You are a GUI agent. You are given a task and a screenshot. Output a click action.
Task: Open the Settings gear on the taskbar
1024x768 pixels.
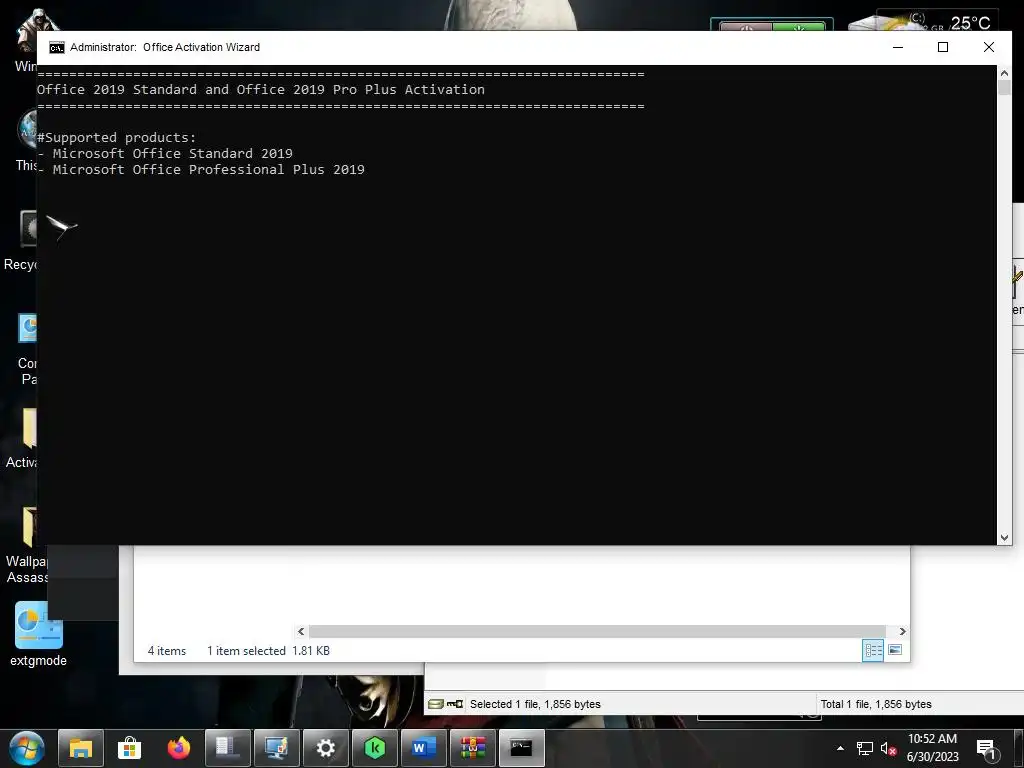click(x=325, y=748)
